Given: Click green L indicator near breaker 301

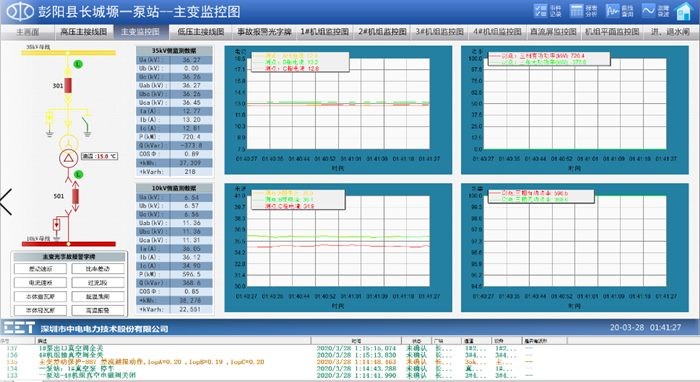Looking at the screenshot, I should 78,64.
